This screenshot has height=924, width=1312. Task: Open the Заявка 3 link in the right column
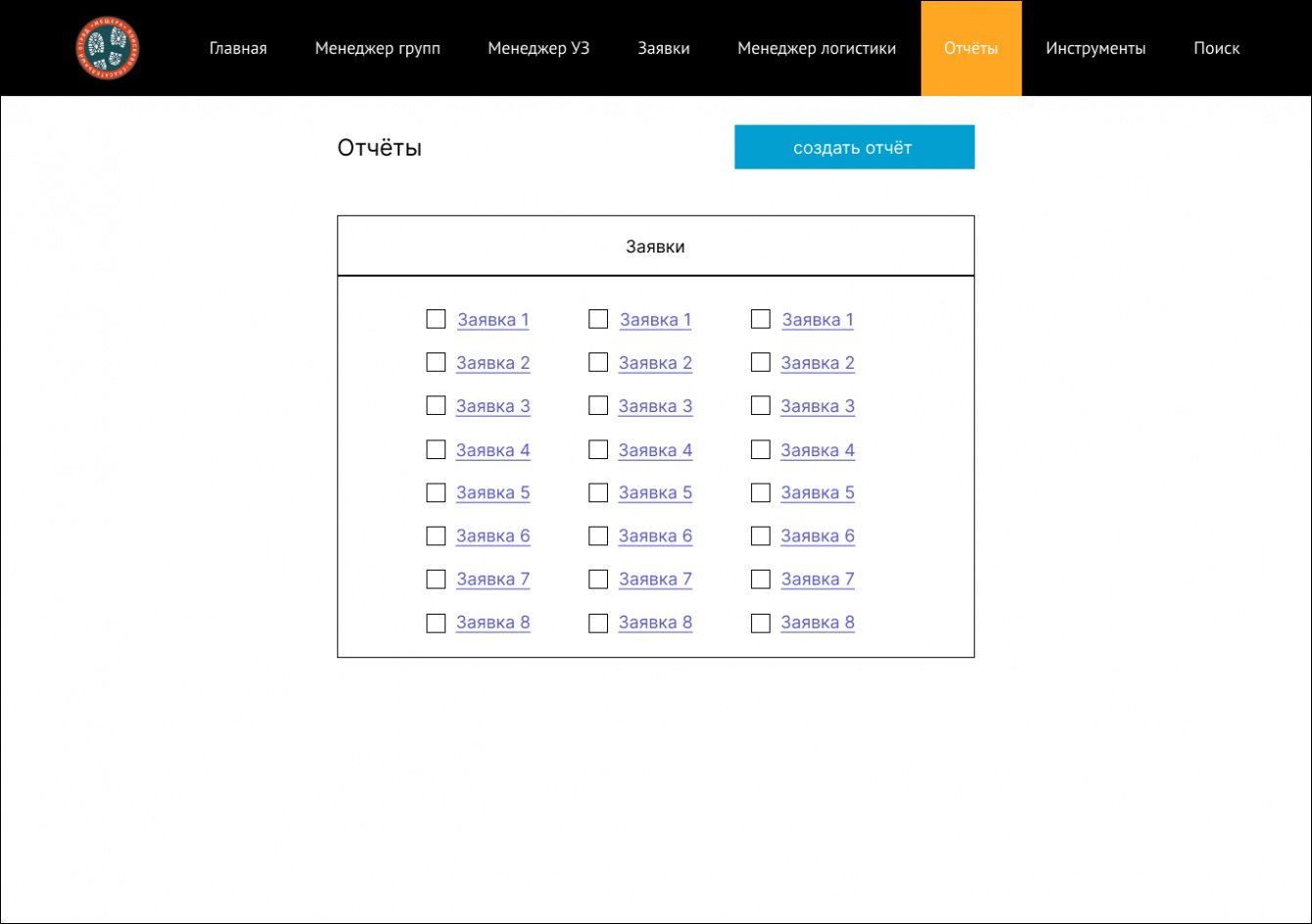[819, 406]
